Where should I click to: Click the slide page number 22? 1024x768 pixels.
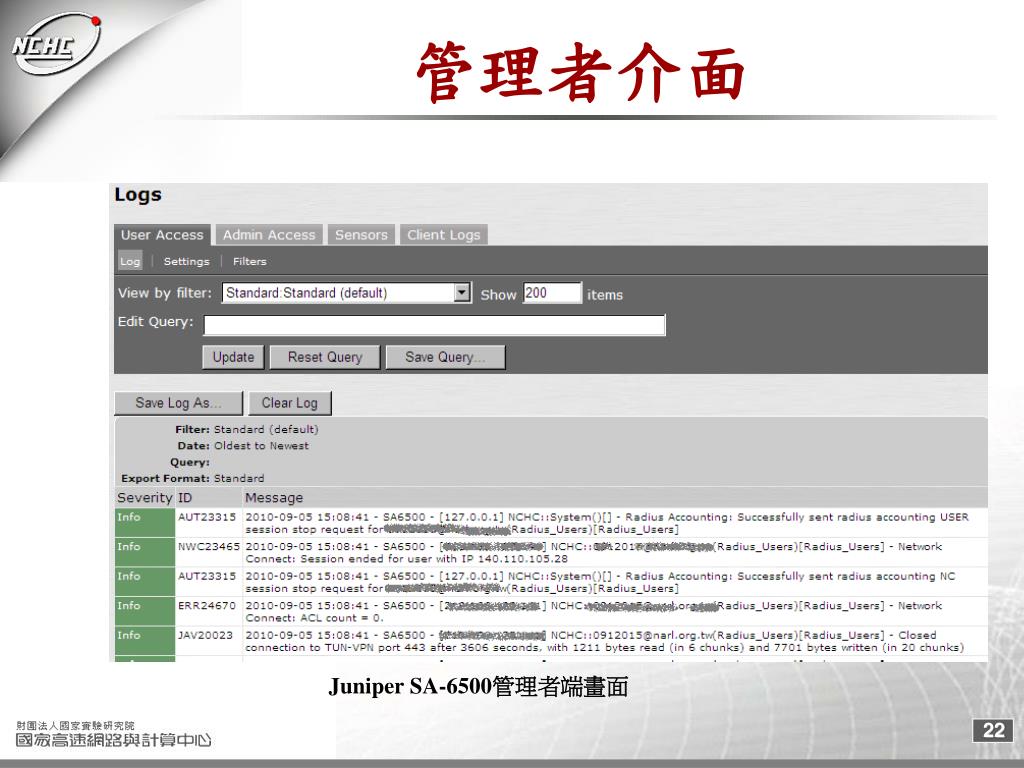pos(993,730)
